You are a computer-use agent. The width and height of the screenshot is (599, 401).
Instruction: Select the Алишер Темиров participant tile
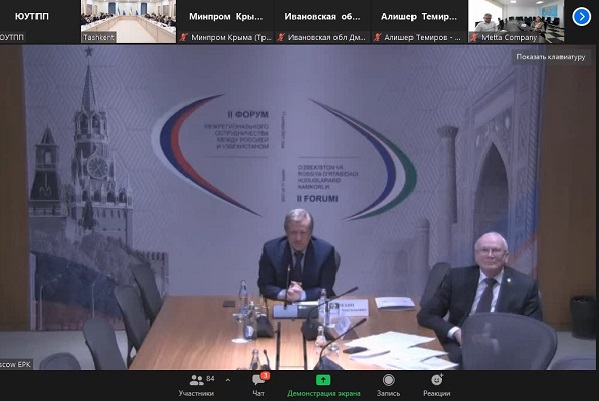[419, 21]
